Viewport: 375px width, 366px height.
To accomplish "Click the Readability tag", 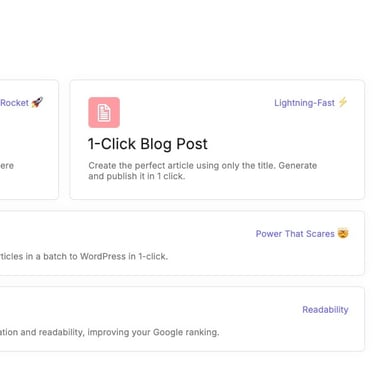I will point(325,310).
